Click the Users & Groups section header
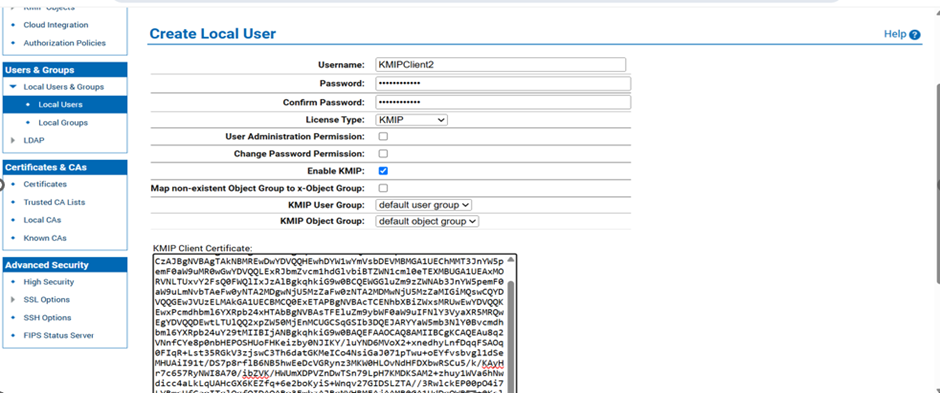Screen dimensions: 940x393 (x=65, y=70)
